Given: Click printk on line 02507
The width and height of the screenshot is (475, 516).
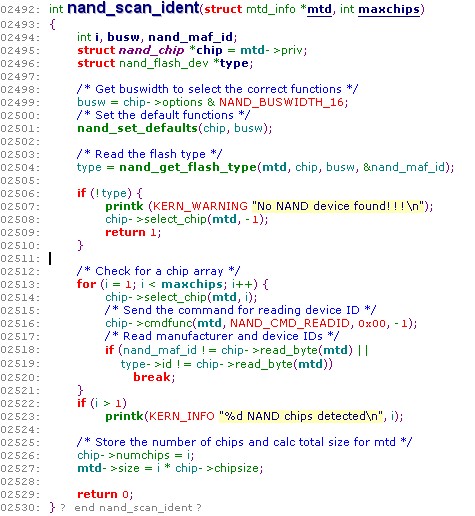Looking at the screenshot, I should tap(124, 206).
